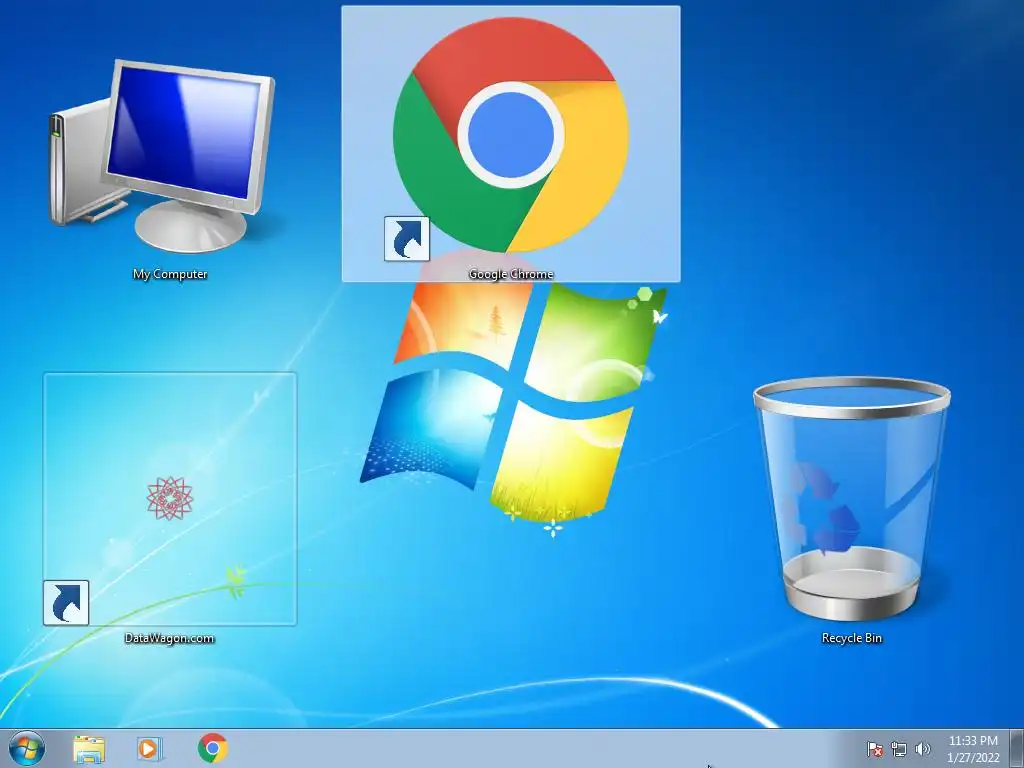Click the "My Computer" label text

(170, 274)
